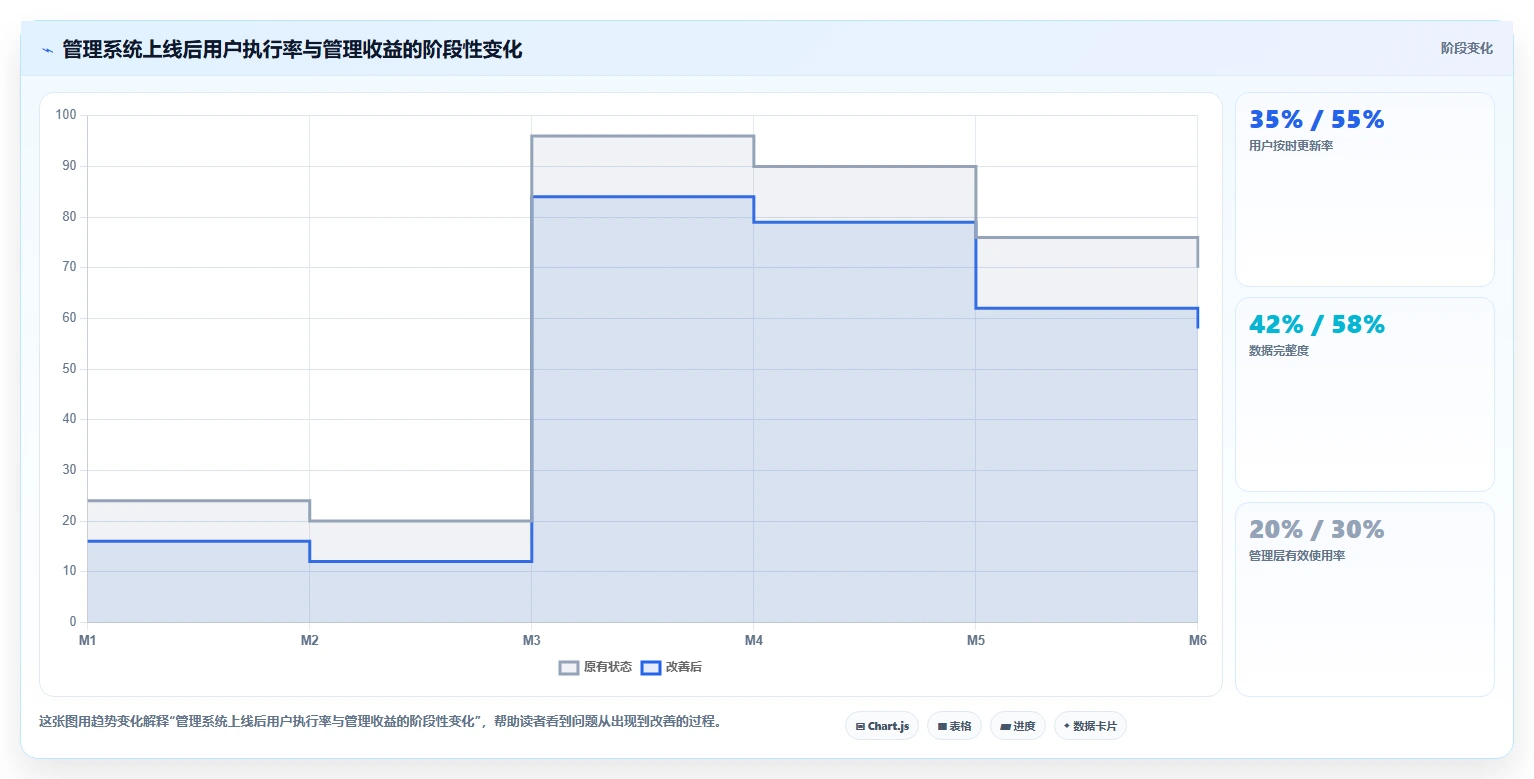Click the chart title heading text
Viewport: 1534px width, 779px height.
coord(292,49)
